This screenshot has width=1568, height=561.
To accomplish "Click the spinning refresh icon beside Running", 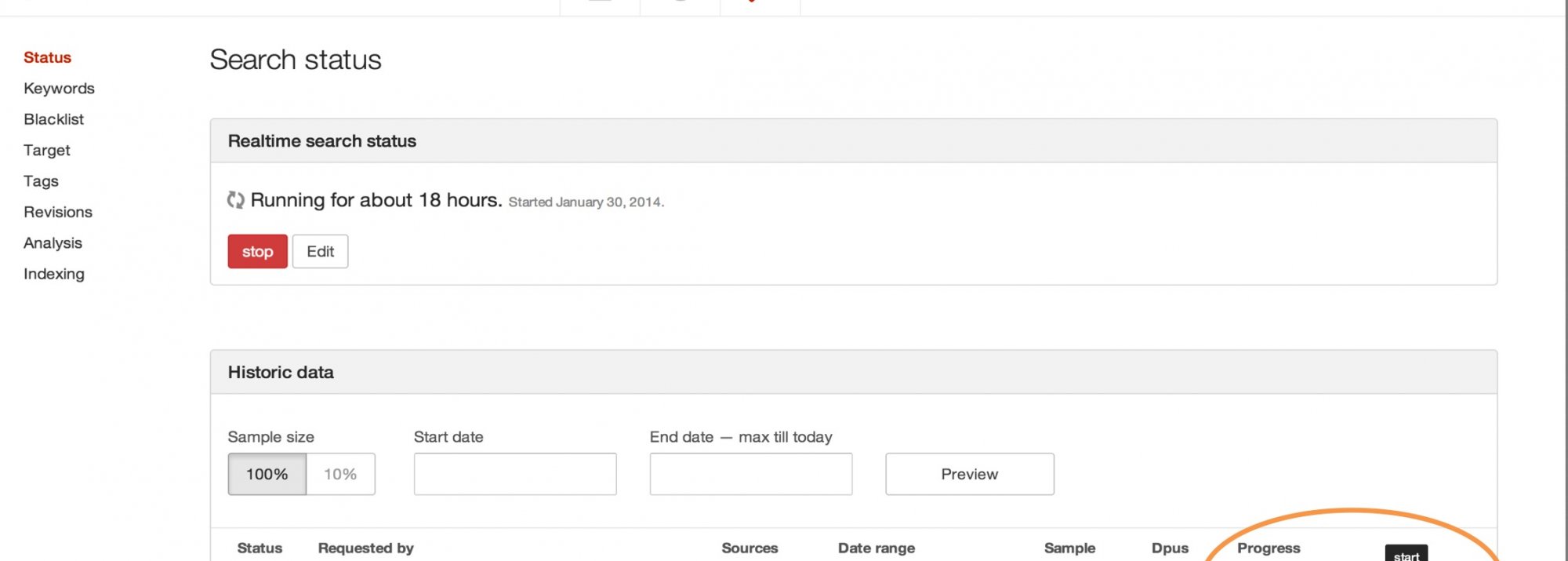I will 235,200.
